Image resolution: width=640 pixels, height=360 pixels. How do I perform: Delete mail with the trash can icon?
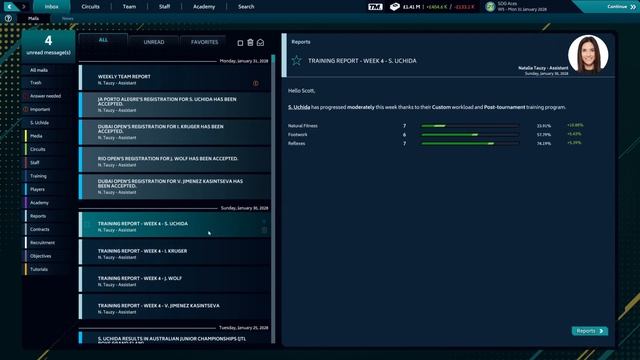point(250,42)
